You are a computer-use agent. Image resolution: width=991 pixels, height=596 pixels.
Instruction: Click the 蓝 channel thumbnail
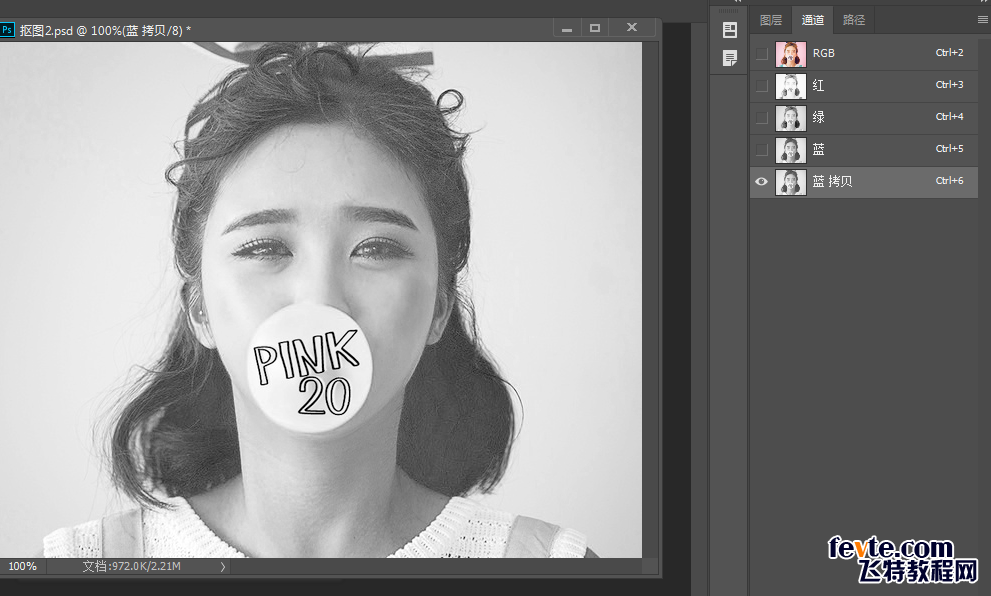click(791, 150)
